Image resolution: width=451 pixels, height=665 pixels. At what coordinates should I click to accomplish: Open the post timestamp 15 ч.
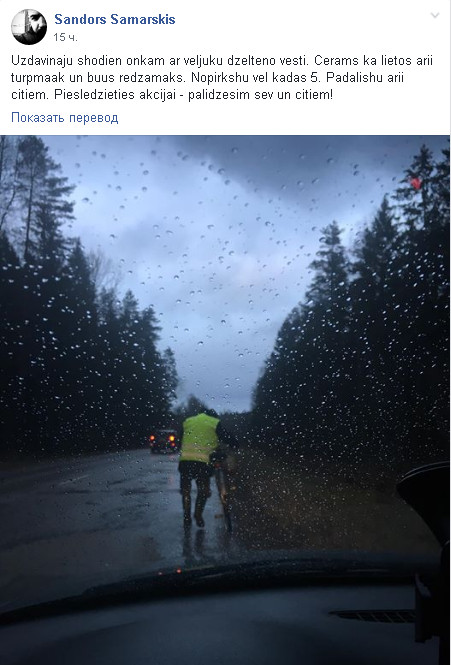(x=65, y=37)
